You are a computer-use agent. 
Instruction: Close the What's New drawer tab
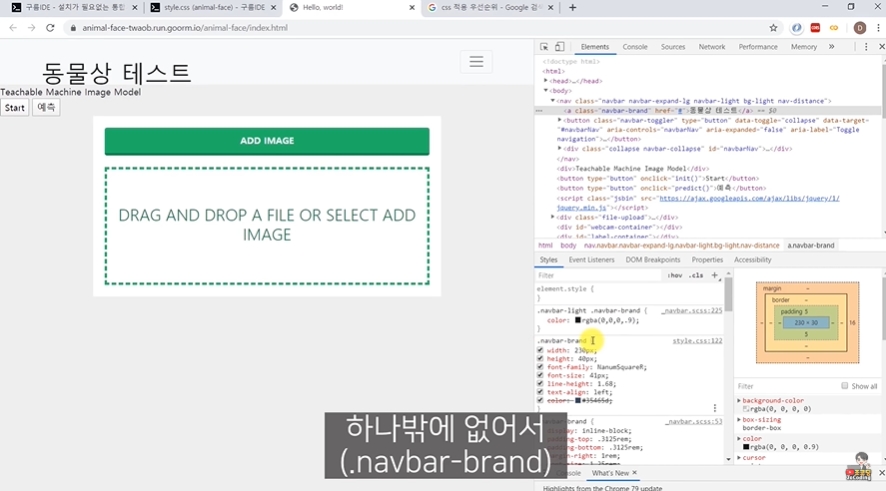[x=635, y=473]
